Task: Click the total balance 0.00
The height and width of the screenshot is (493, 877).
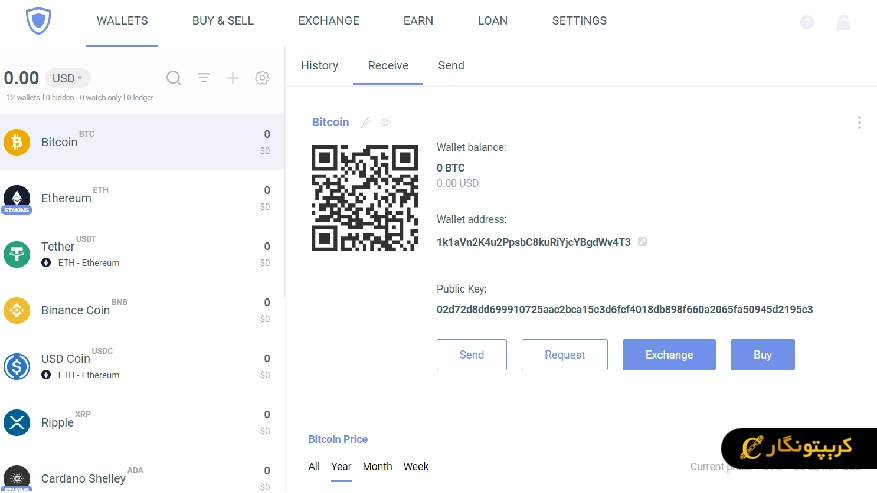Action: tap(21, 78)
